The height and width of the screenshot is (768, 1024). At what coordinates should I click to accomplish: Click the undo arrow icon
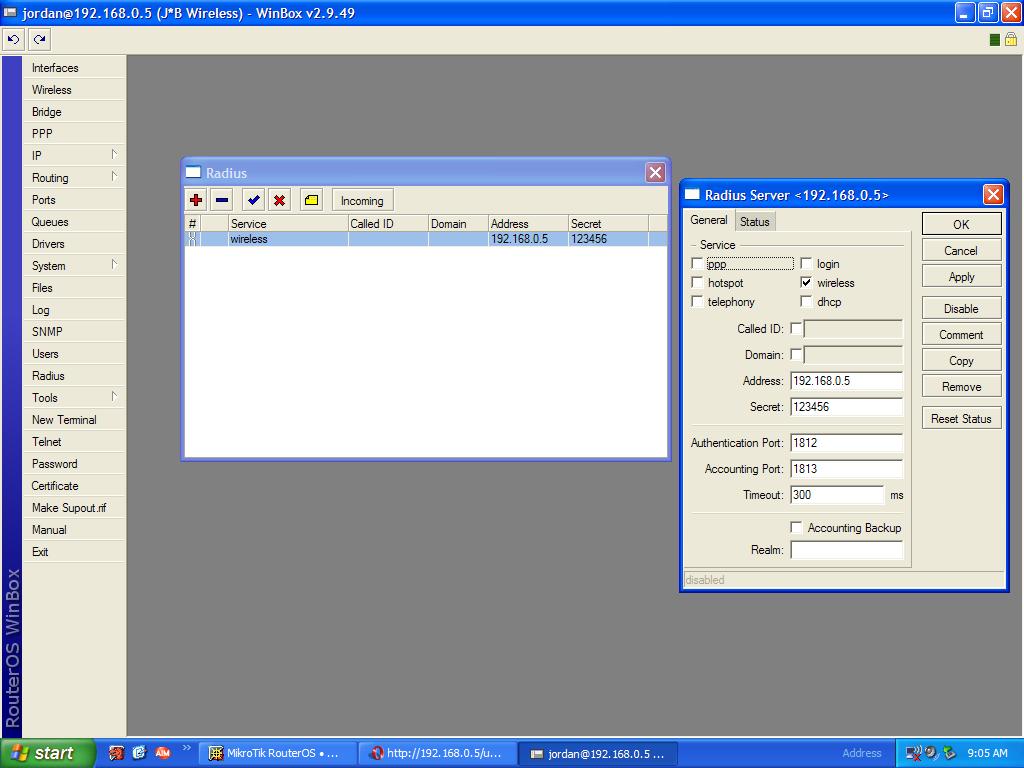click(x=13, y=39)
